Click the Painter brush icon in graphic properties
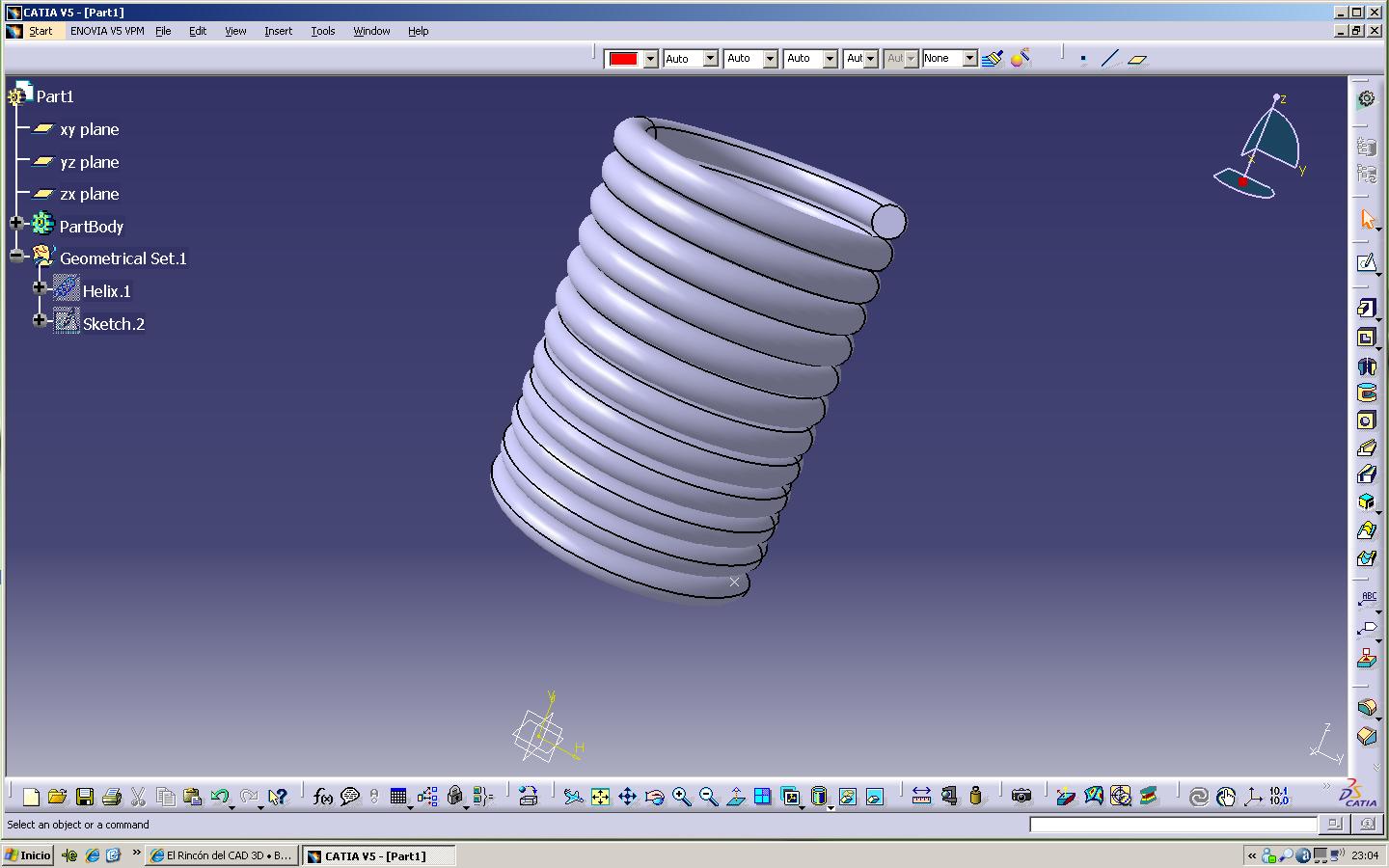This screenshot has width=1389, height=868. pos(993,59)
